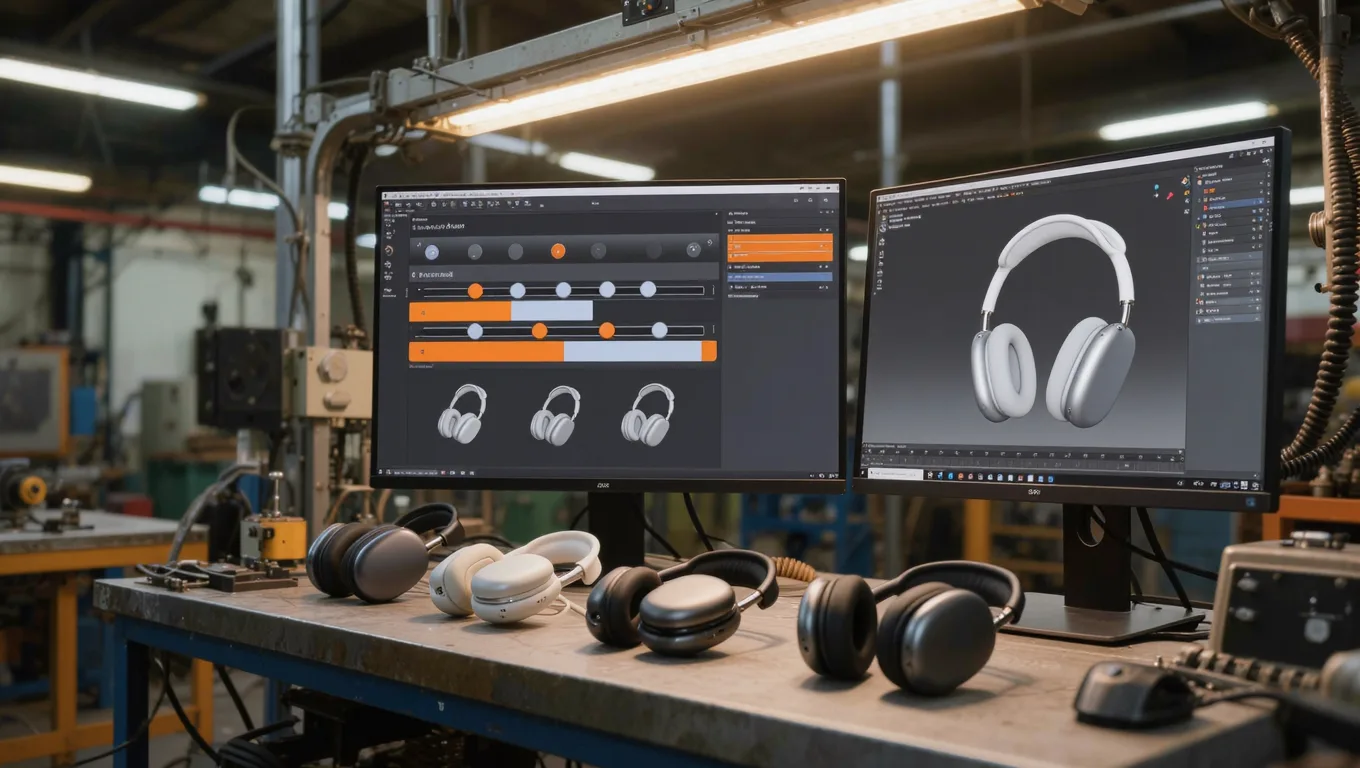The width and height of the screenshot is (1360, 768).
Task: Select the light blue first circle in the top circle row
Action: [x=432, y=251]
